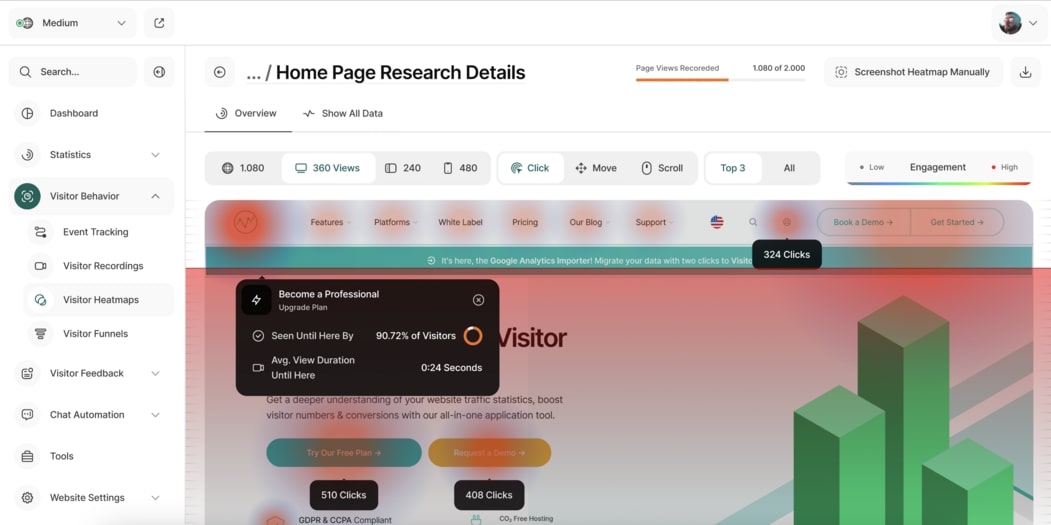The image size is (1051, 525).
Task: Open Features menu in heatmap preview
Action: pyautogui.click(x=330, y=223)
